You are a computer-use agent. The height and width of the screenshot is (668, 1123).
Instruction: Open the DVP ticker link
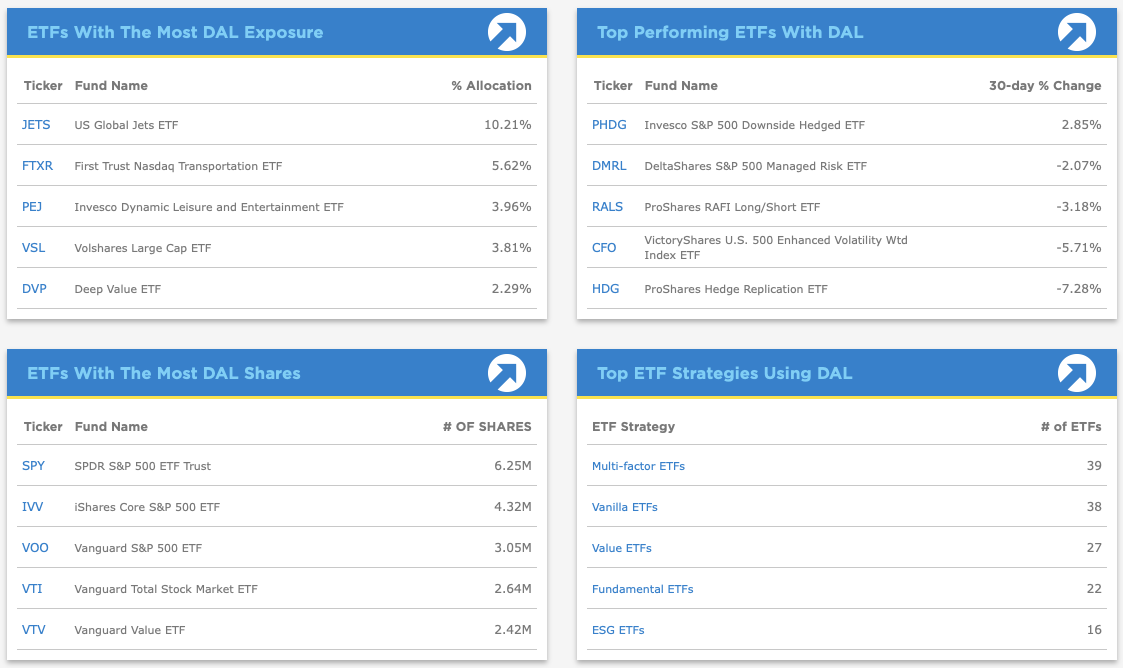coord(34,289)
